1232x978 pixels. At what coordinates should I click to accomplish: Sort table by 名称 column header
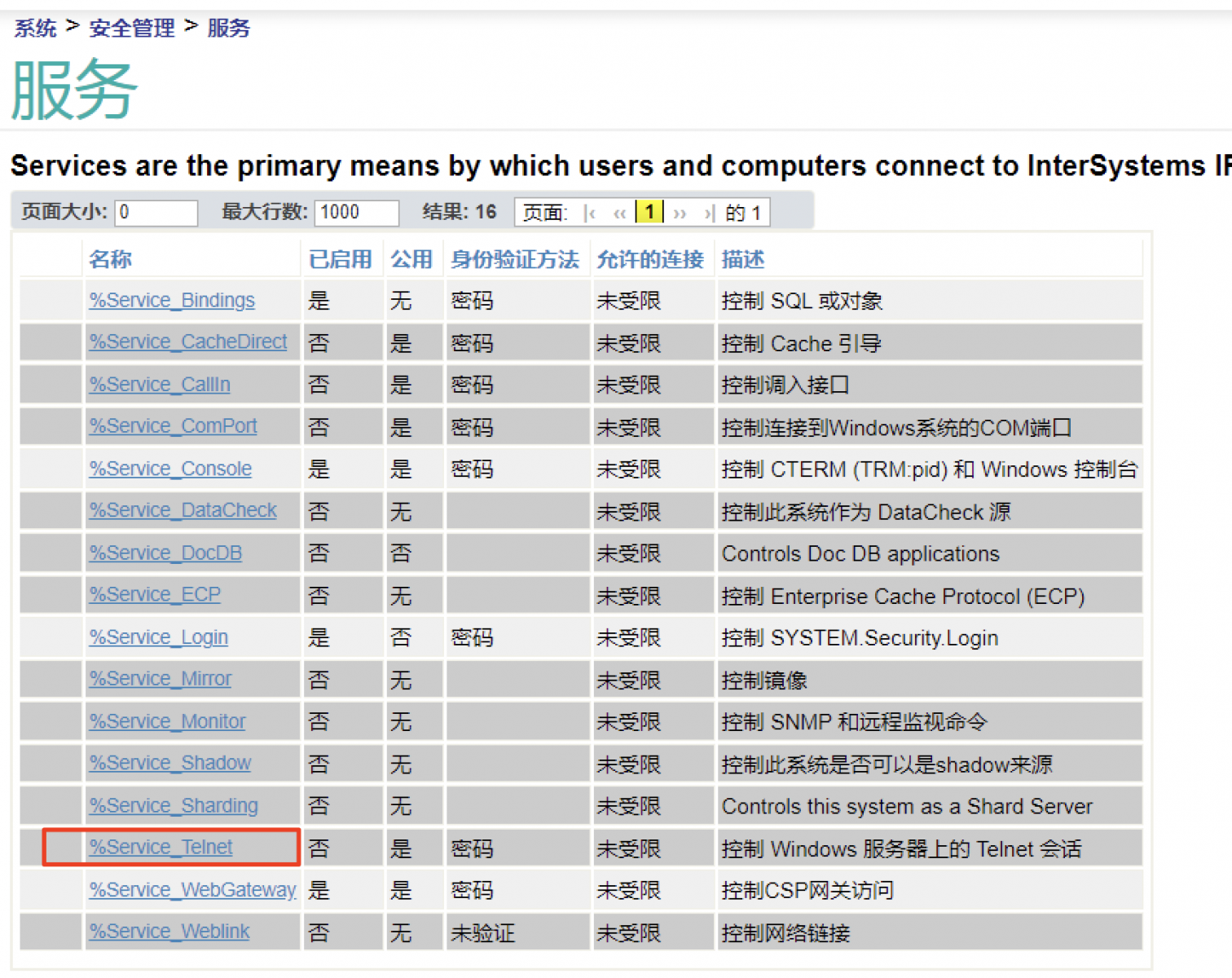point(110,260)
